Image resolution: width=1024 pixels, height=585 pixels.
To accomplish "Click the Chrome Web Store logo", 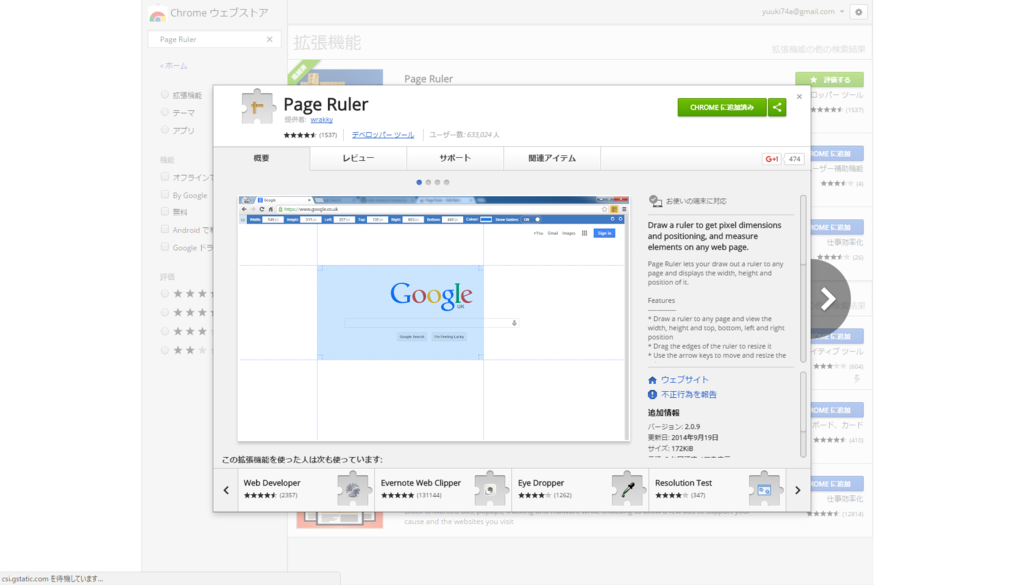I will (157, 14).
